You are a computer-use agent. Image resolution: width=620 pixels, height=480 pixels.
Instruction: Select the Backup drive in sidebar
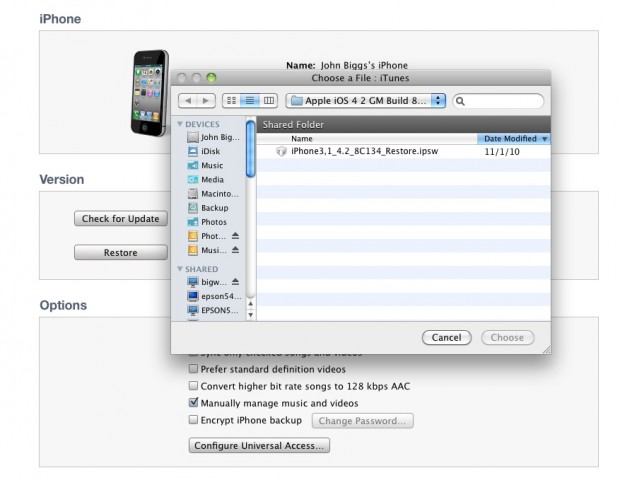(x=214, y=207)
